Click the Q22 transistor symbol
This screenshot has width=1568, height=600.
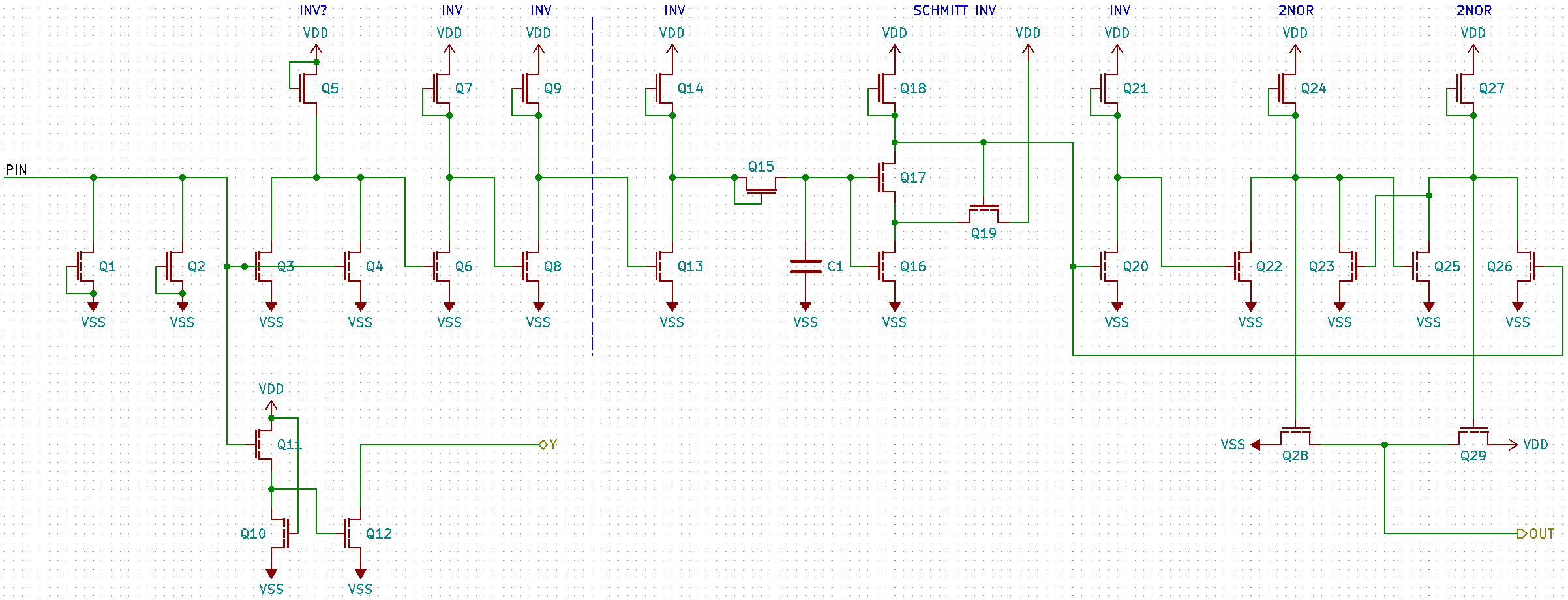pos(1243,267)
